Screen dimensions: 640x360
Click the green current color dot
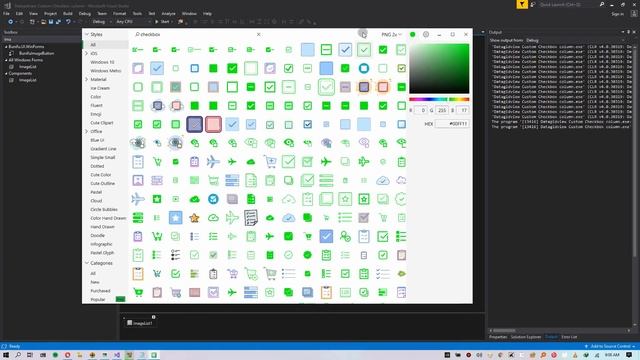(413, 35)
